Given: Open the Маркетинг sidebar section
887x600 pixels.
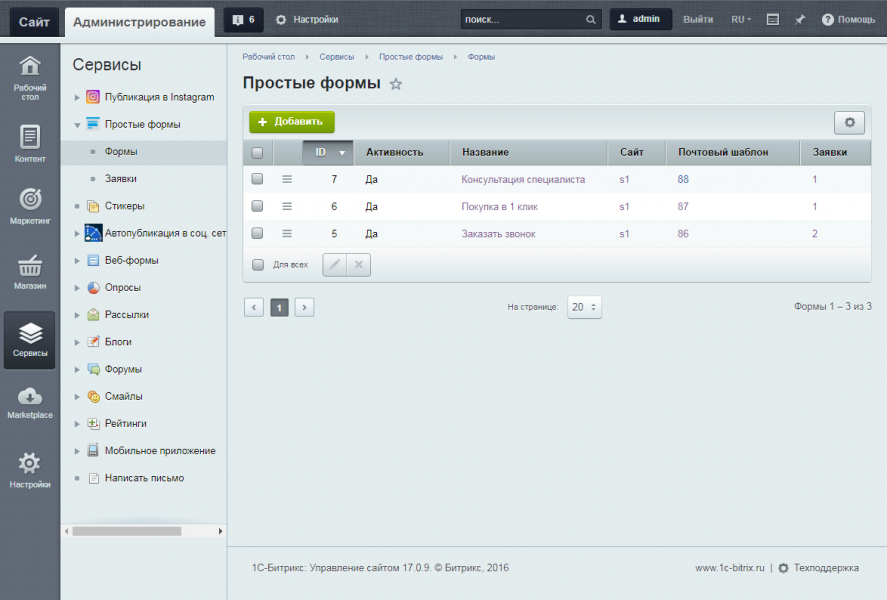Looking at the screenshot, I should [30, 206].
